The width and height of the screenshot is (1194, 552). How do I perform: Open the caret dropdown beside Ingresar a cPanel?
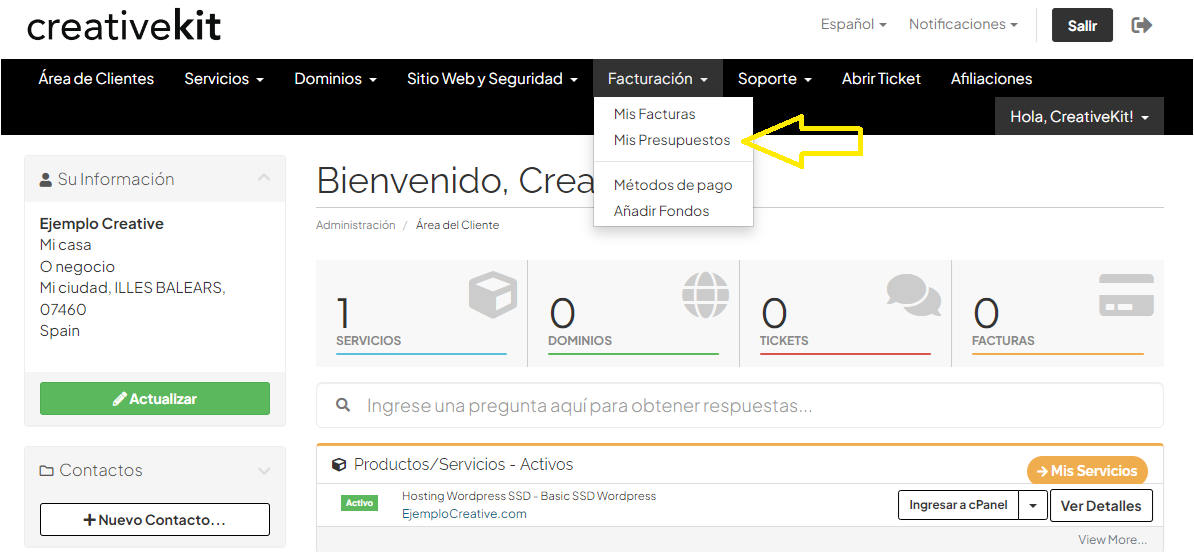[1033, 506]
